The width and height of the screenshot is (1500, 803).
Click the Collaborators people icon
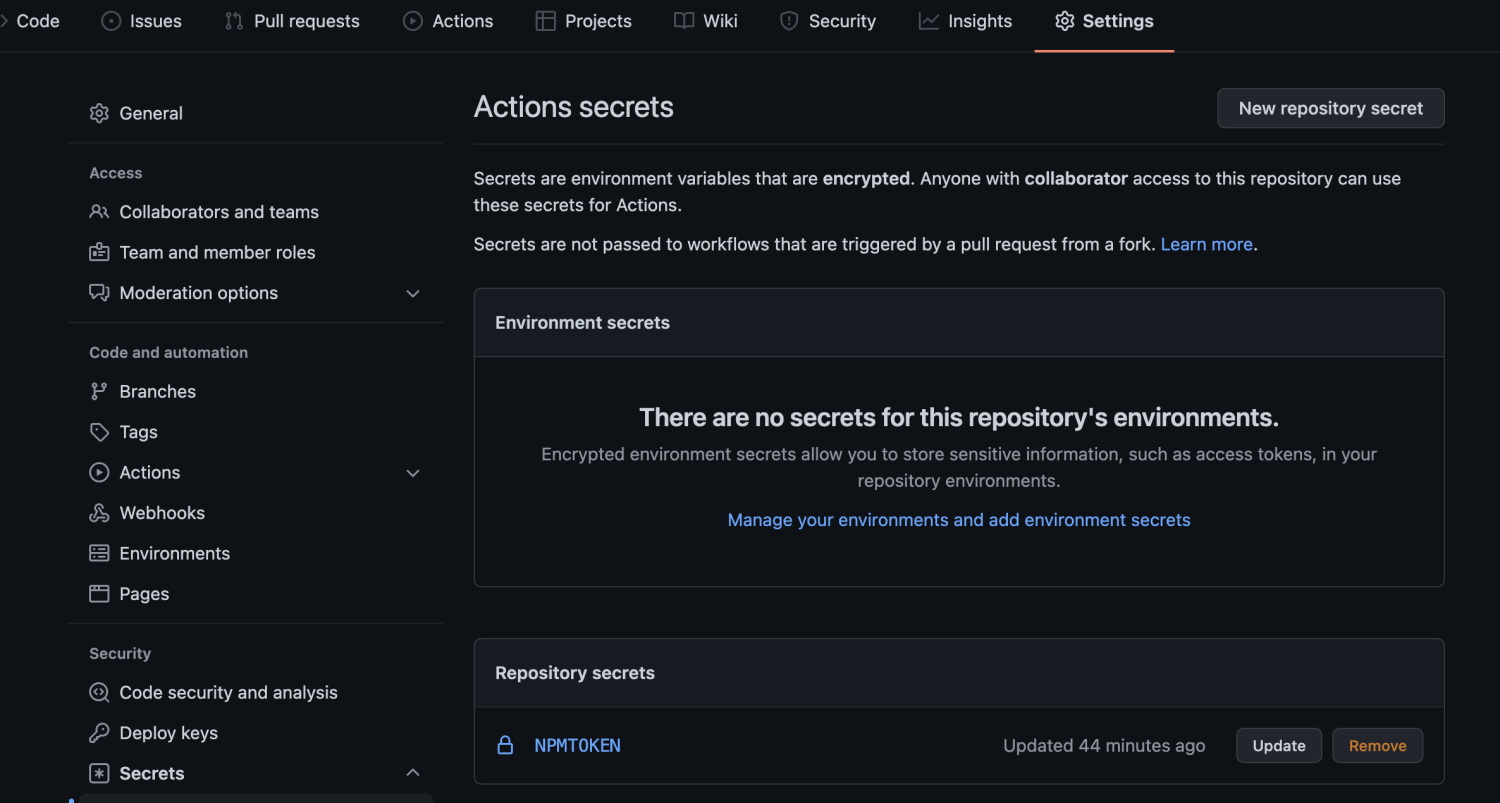(x=99, y=212)
